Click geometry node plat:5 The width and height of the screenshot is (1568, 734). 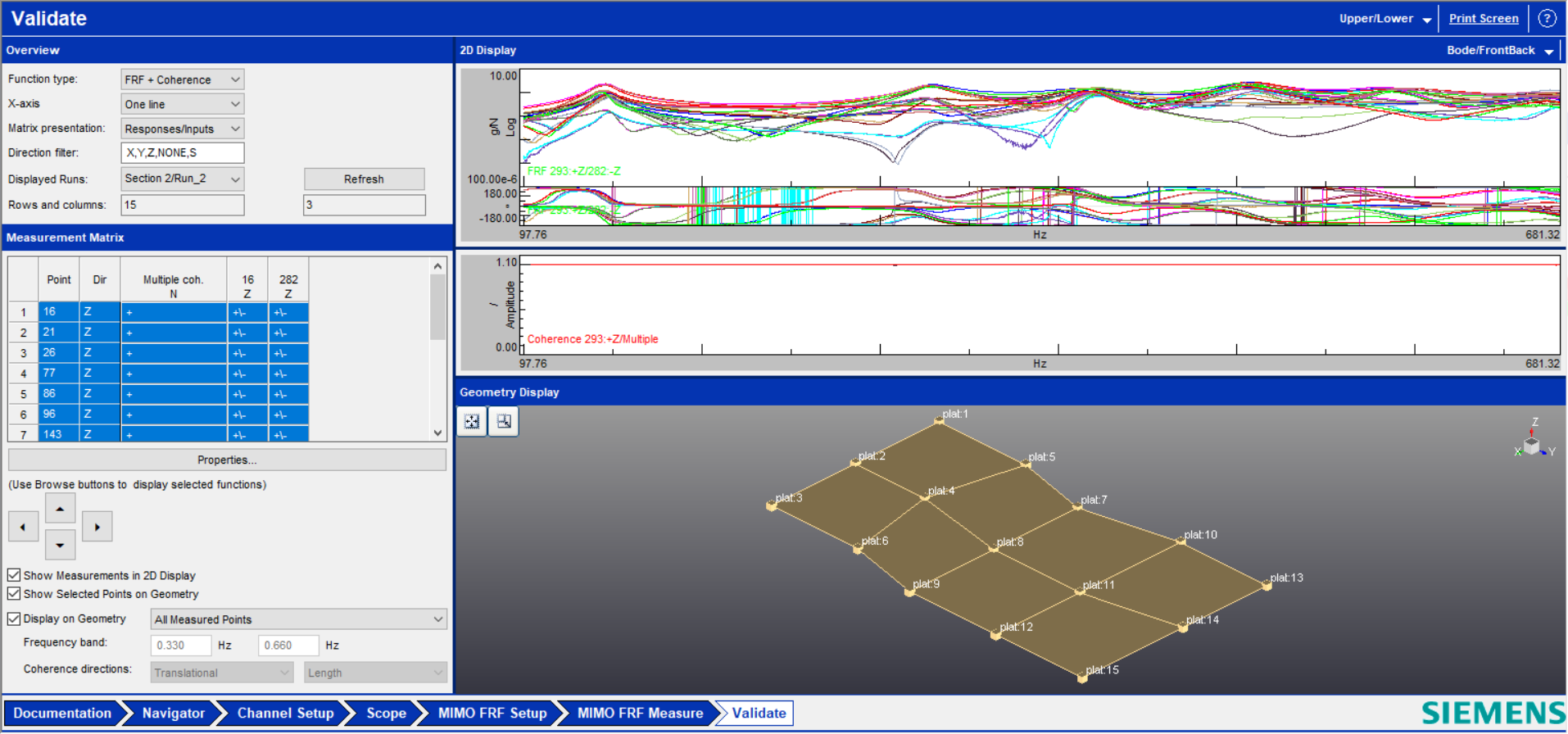click(x=1026, y=464)
